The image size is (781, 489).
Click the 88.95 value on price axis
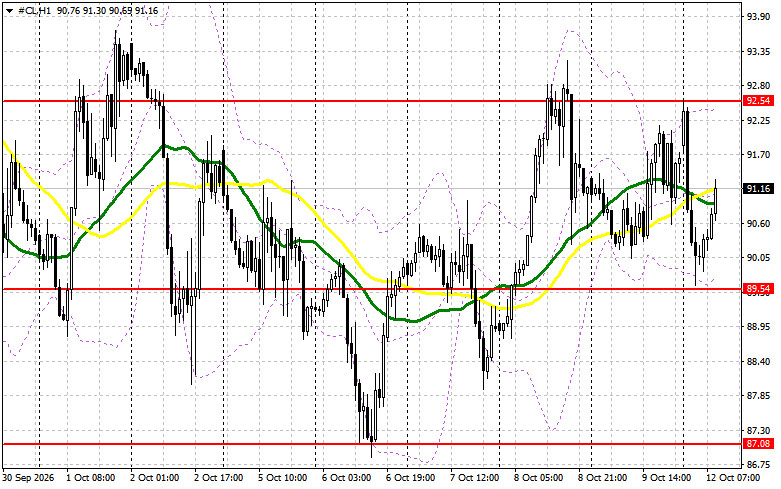(x=759, y=327)
